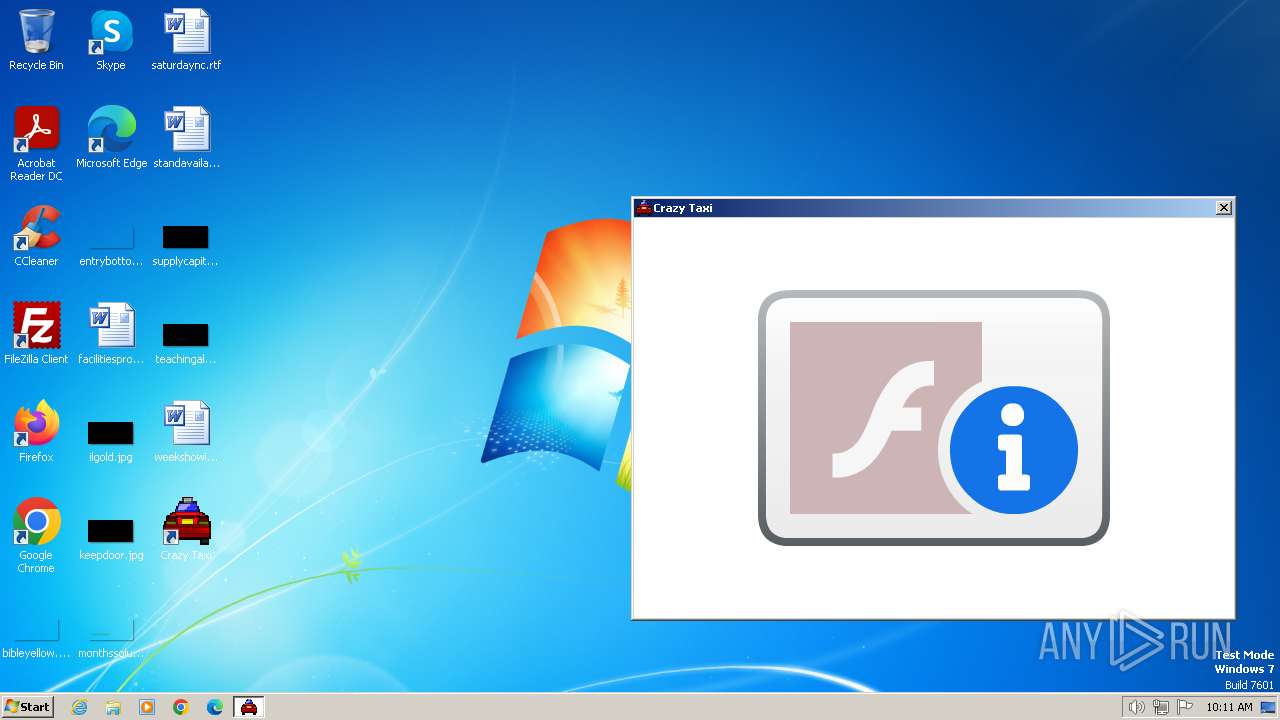Open the Recycle Bin desktop icon

[36, 40]
